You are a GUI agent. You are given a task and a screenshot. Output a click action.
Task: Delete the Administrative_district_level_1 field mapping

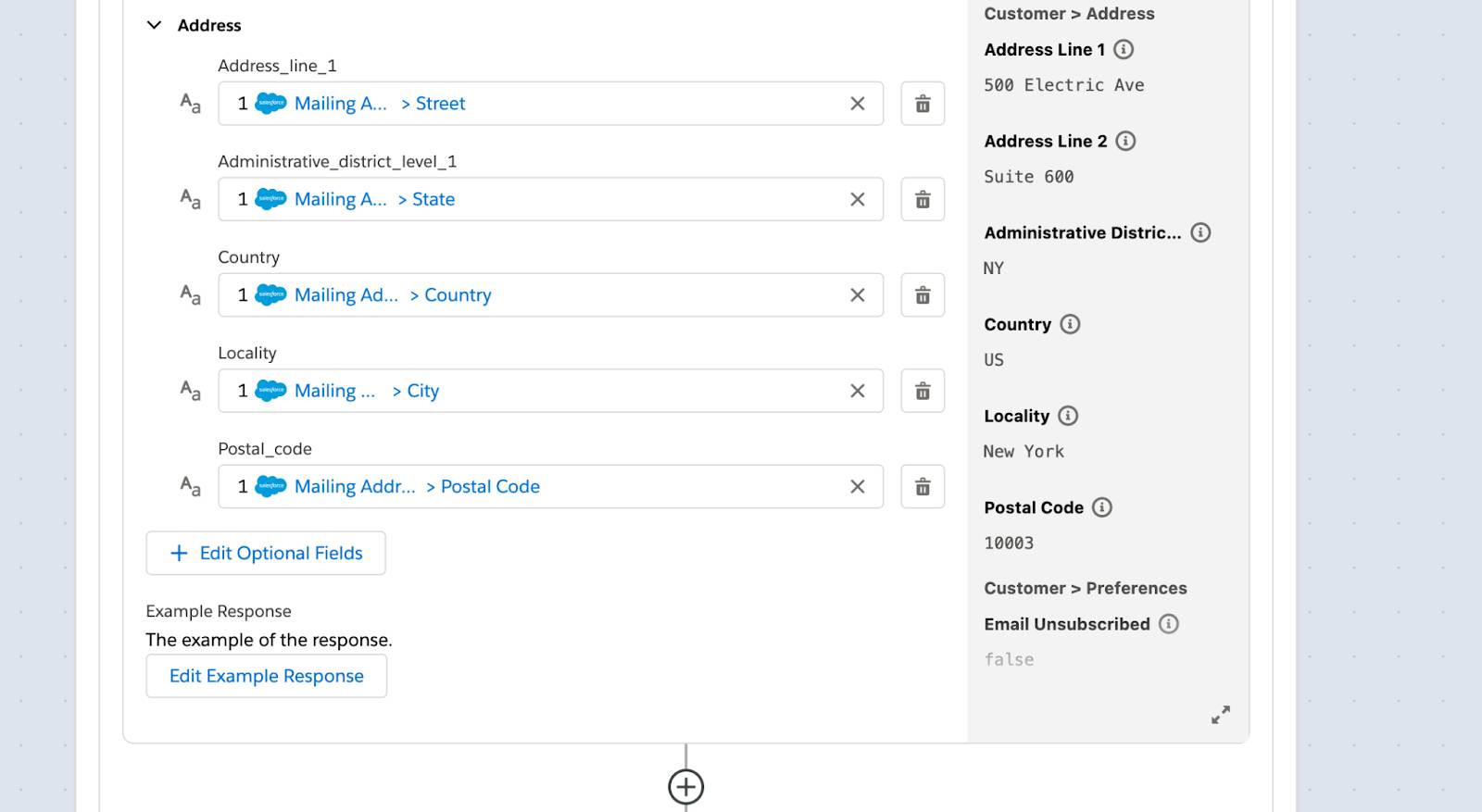click(x=923, y=199)
